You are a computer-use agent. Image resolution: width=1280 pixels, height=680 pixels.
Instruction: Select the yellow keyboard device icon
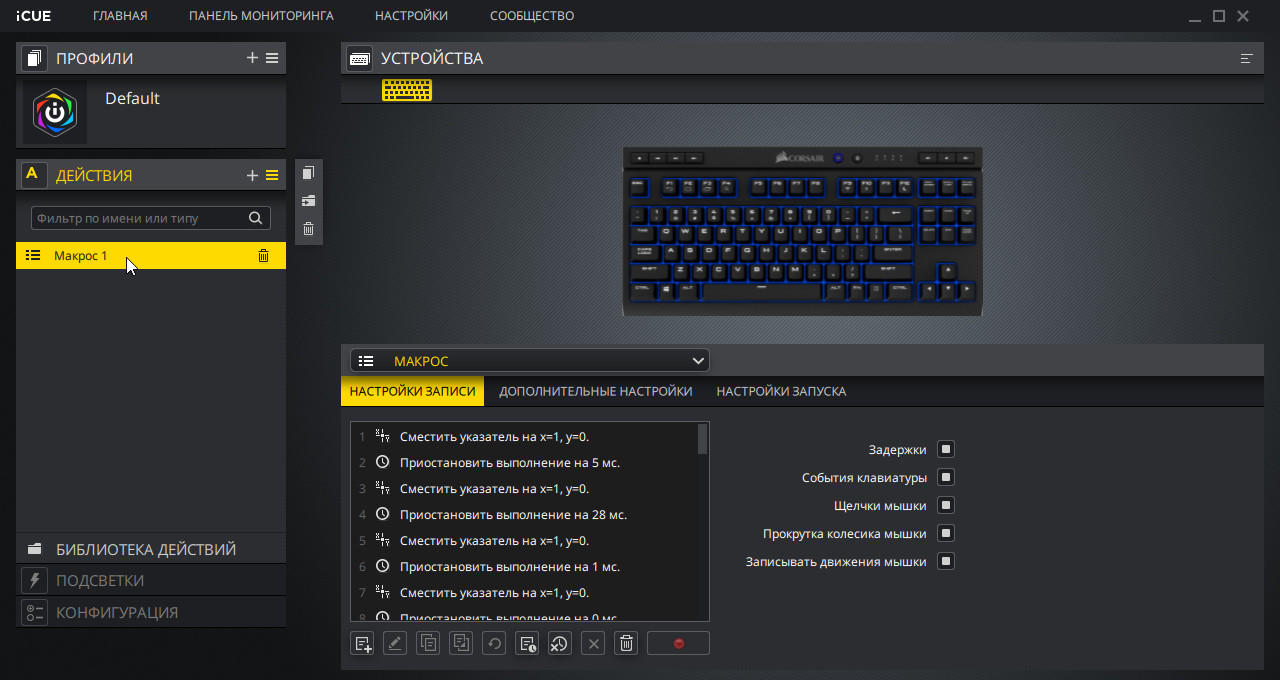pos(407,90)
